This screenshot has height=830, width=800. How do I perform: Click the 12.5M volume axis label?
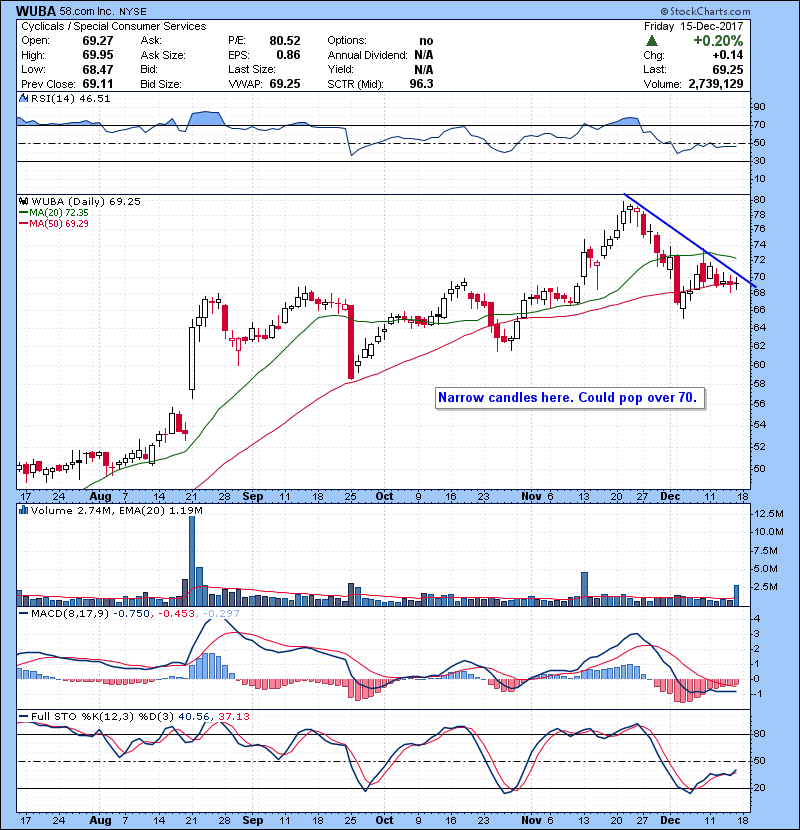tap(769, 513)
